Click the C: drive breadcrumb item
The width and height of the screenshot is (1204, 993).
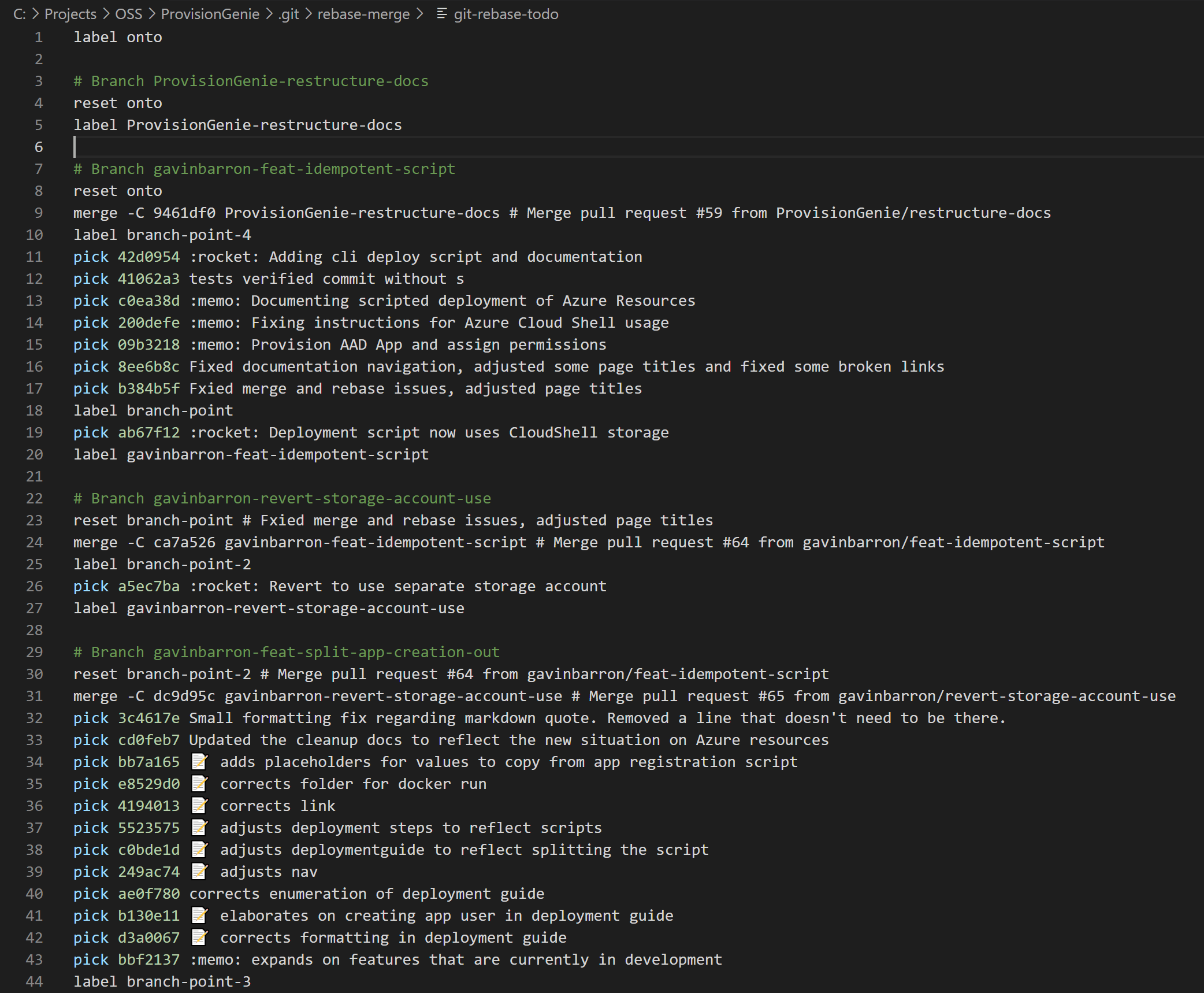[x=20, y=14]
